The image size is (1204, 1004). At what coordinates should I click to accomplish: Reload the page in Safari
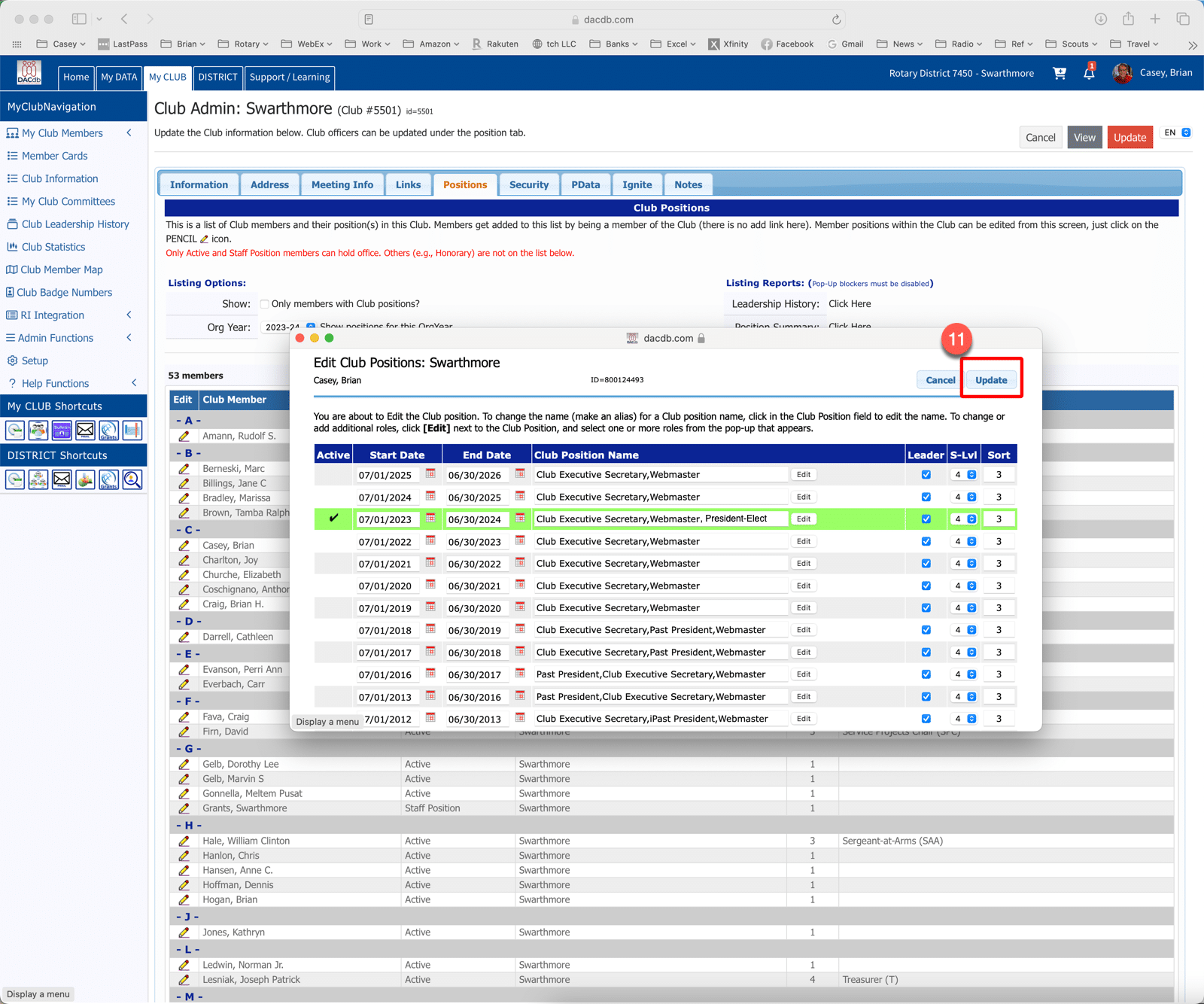(x=836, y=20)
